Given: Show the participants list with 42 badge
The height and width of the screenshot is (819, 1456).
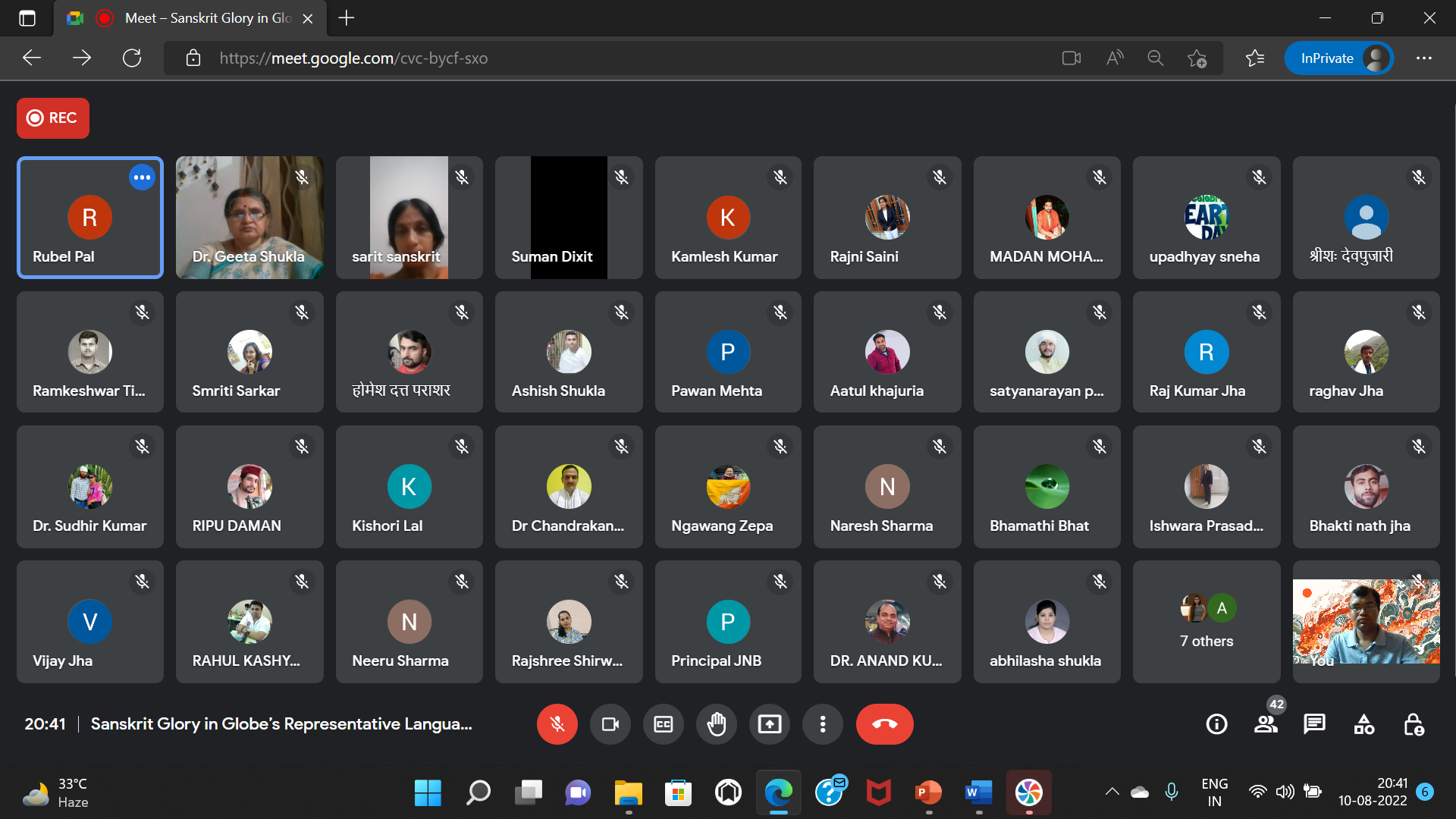Looking at the screenshot, I should (x=1266, y=724).
